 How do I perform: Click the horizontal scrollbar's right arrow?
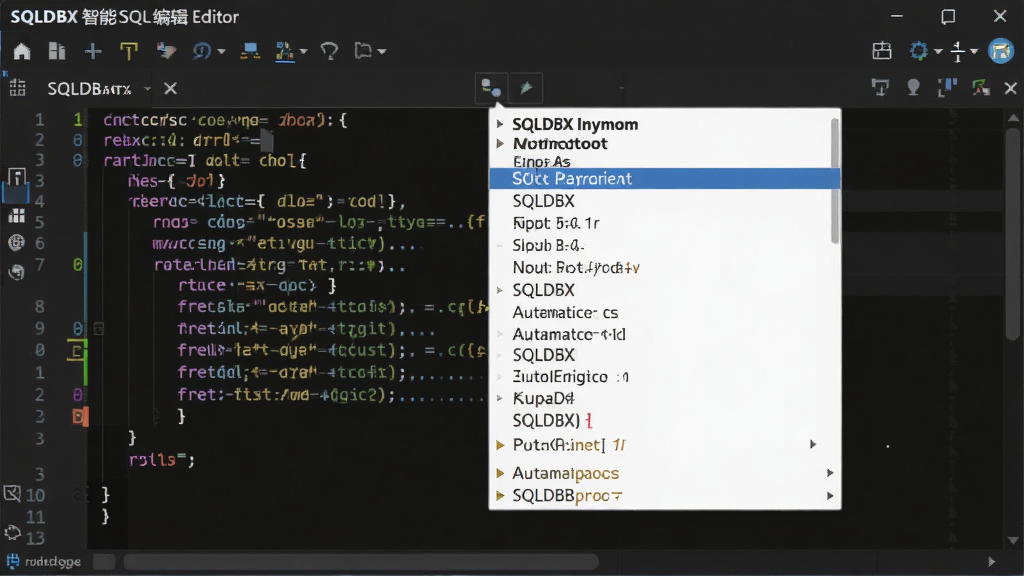(991, 562)
